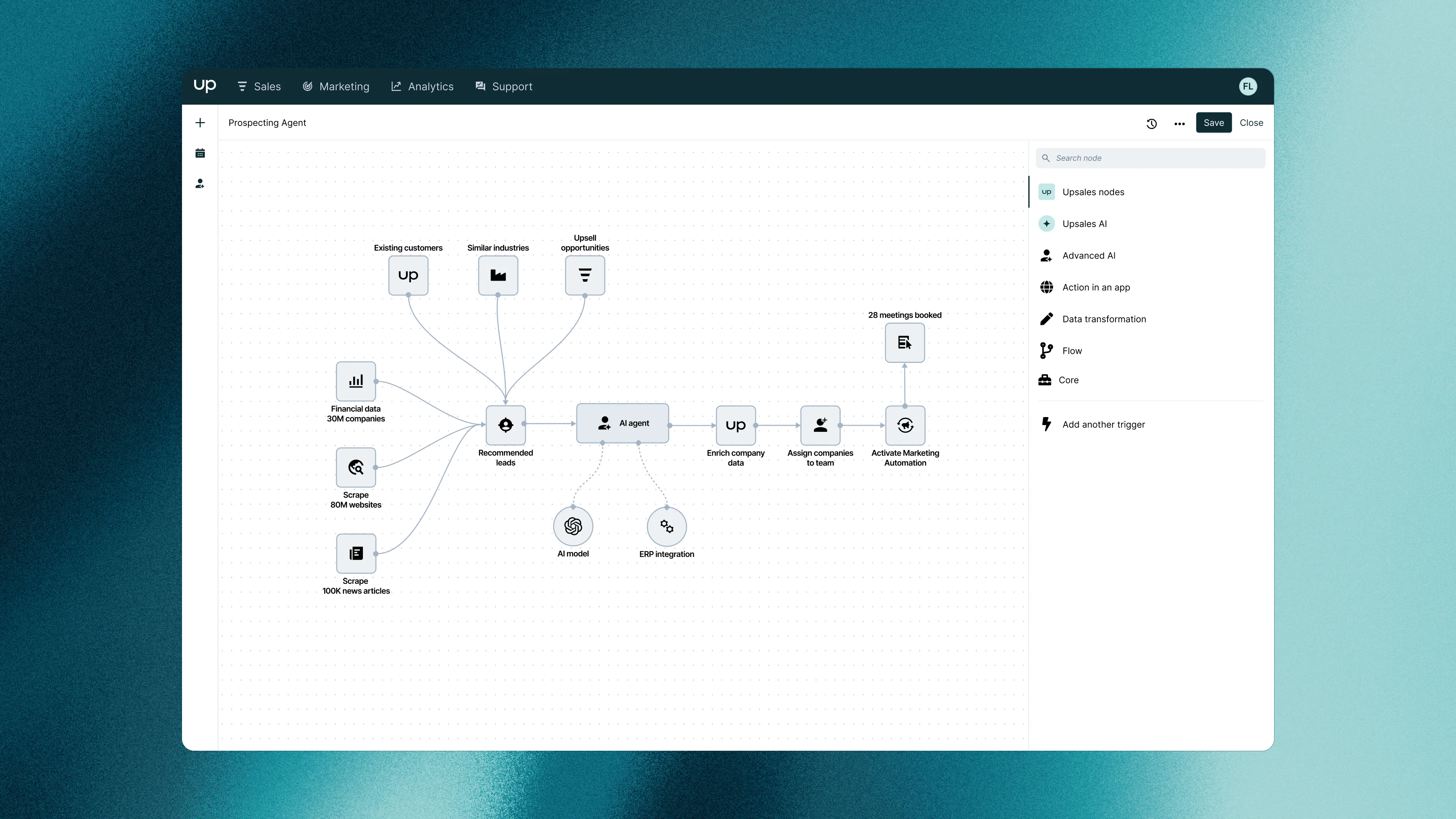This screenshot has height=819, width=1456.
Task: Open version history clock icon
Action: [x=1152, y=123]
